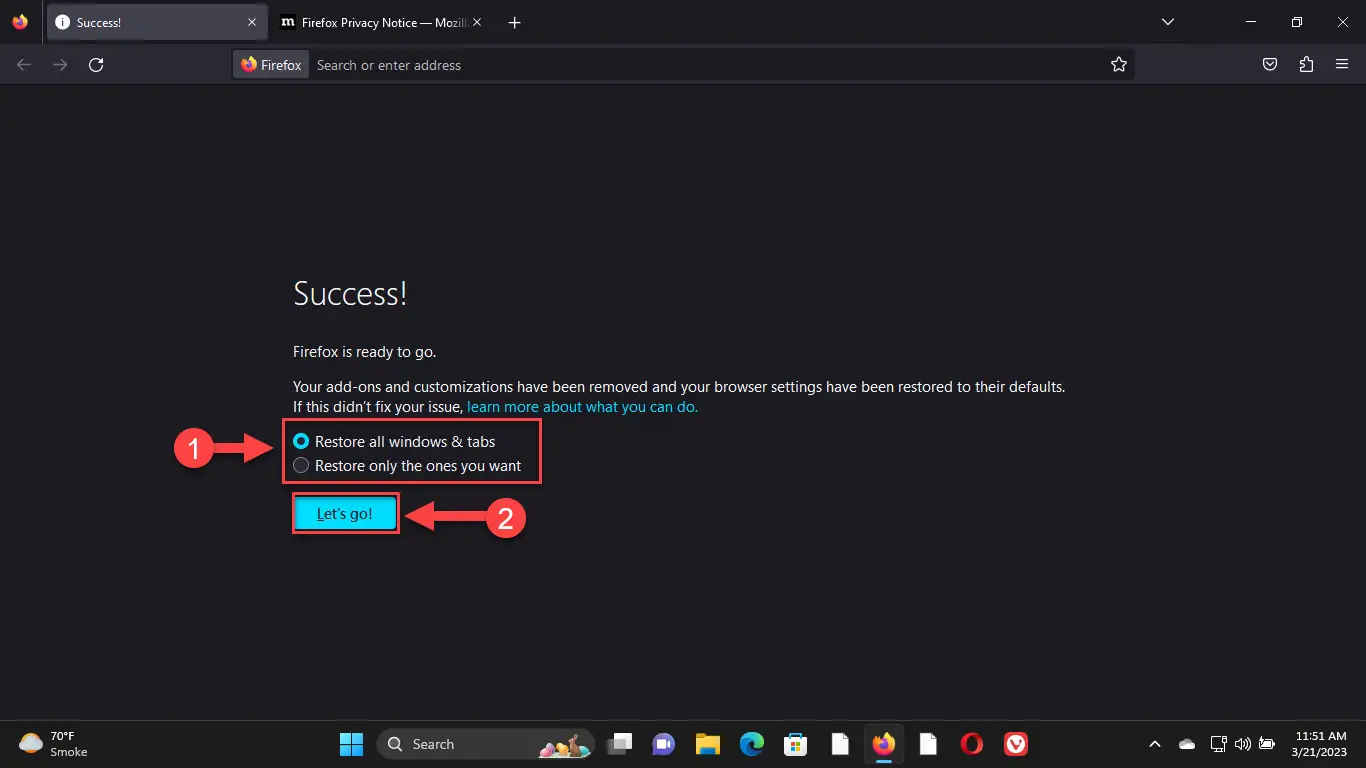Click the Firefox taskbar icon
The width and height of the screenshot is (1366, 768).
tap(883, 744)
